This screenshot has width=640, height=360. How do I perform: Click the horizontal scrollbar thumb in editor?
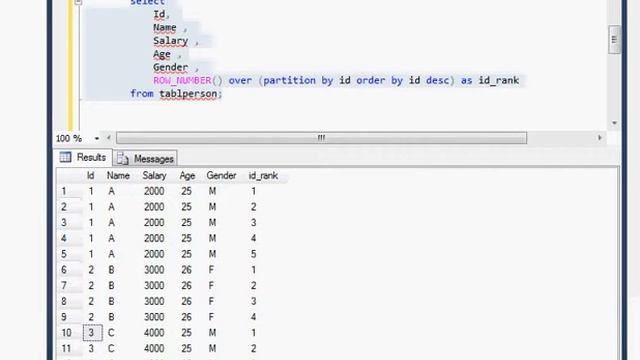[321, 138]
